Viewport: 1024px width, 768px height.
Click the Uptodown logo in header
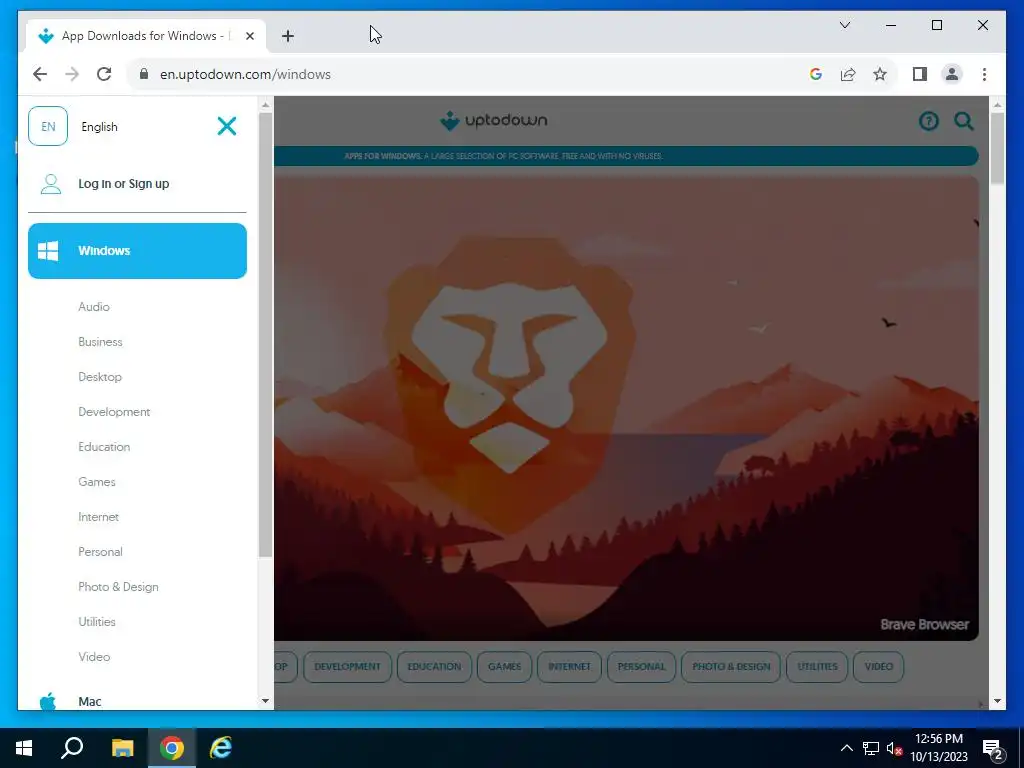click(x=494, y=121)
